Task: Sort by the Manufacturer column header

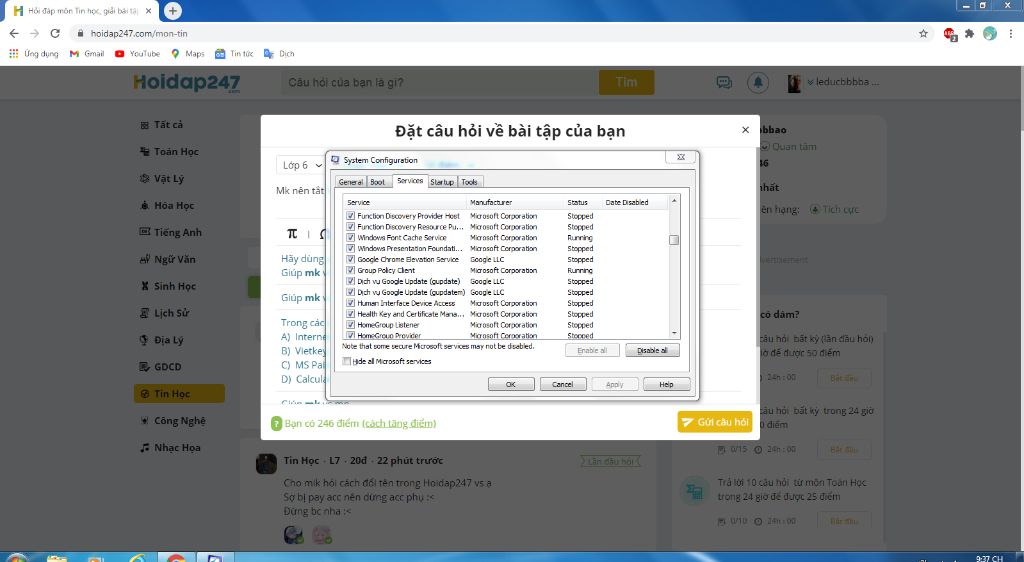Action: (x=515, y=202)
